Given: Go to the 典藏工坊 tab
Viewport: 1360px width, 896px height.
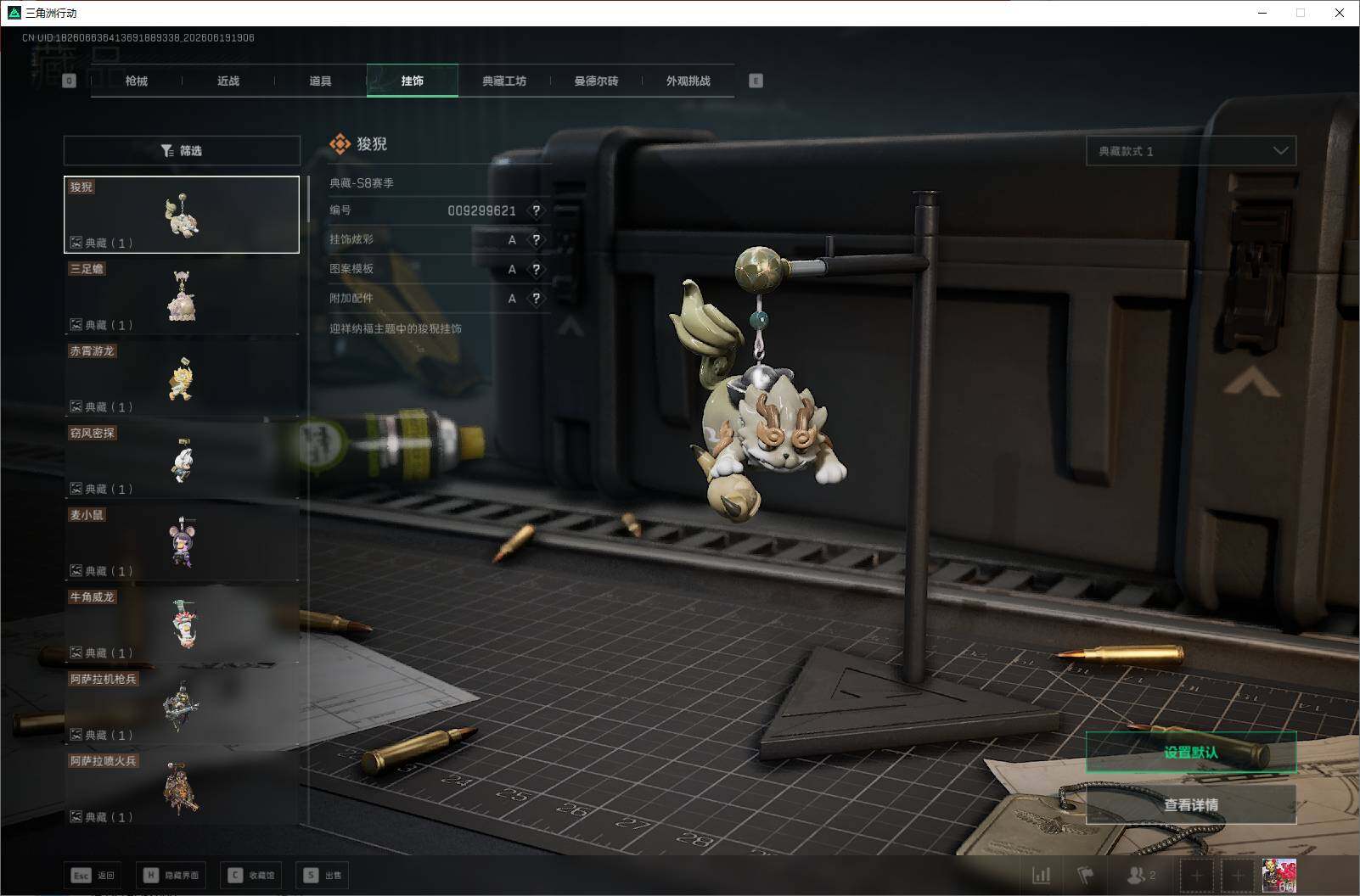Looking at the screenshot, I should click(504, 81).
